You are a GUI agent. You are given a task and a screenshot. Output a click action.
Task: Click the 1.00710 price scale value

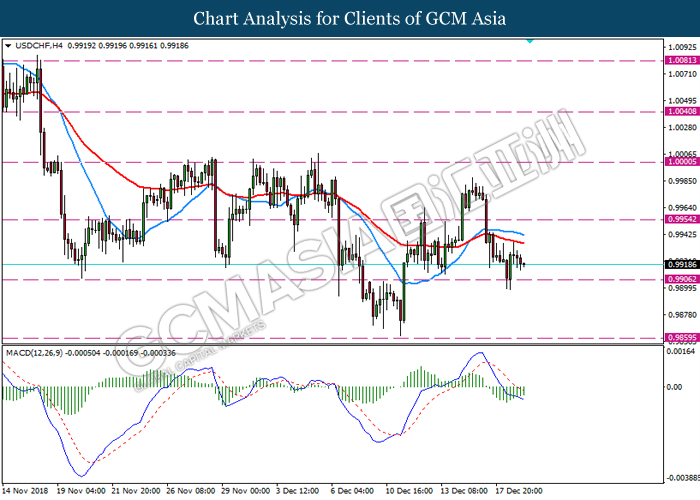[683, 74]
